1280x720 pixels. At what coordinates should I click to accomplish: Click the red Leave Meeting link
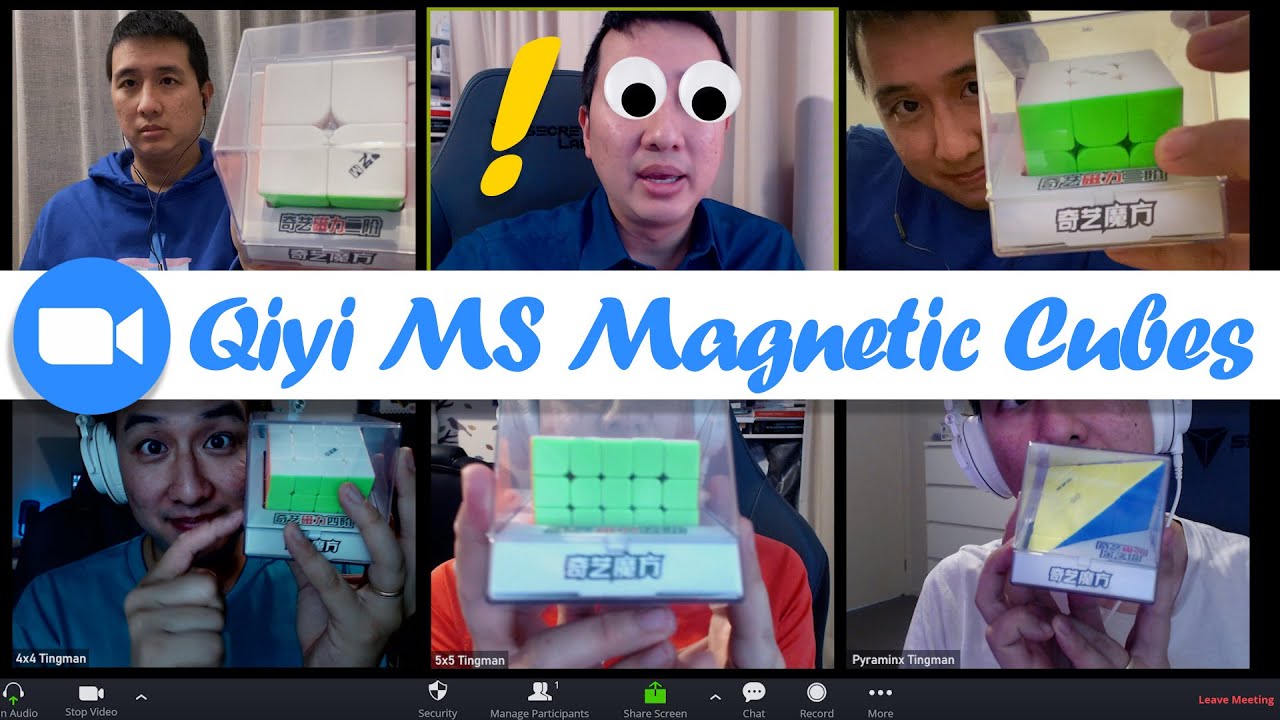pos(1236,700)
